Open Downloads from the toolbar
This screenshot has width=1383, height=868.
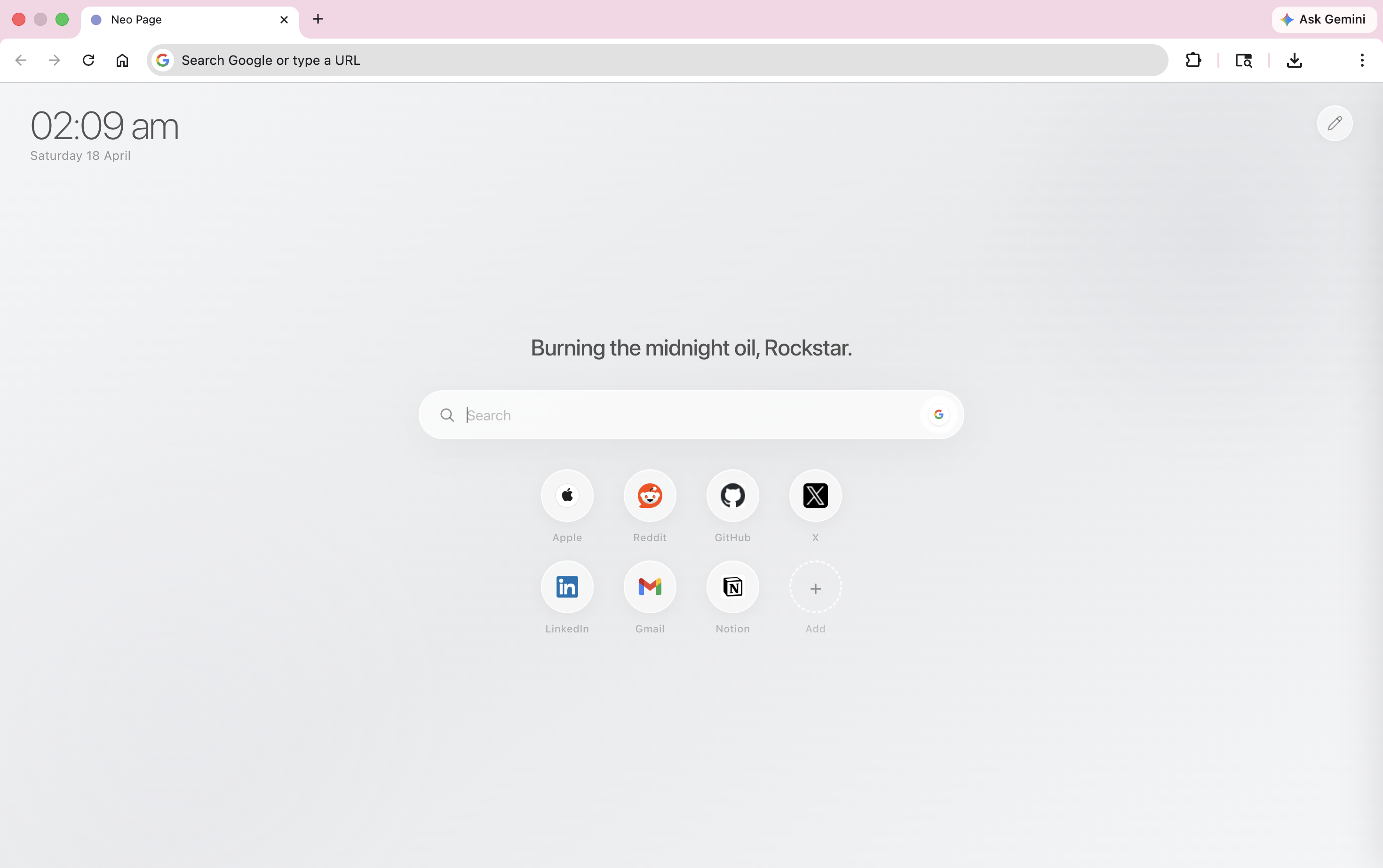1294,60
